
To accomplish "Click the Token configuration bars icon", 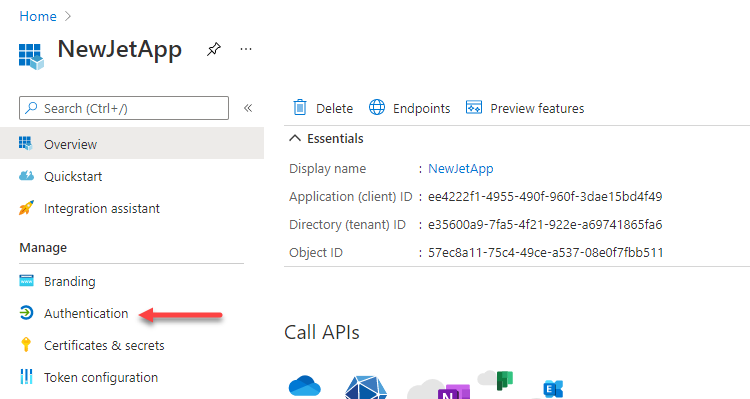I will coord(26,377).
